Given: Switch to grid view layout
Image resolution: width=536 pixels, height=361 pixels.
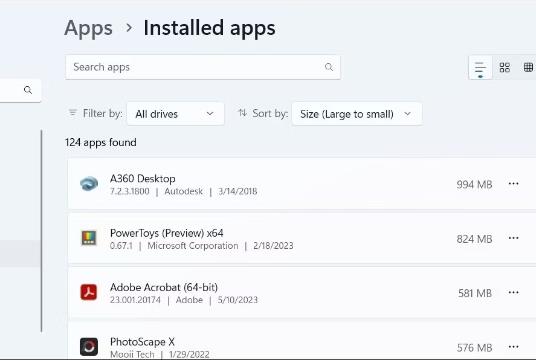Looking at the screenshot, I should pos(505,67).
